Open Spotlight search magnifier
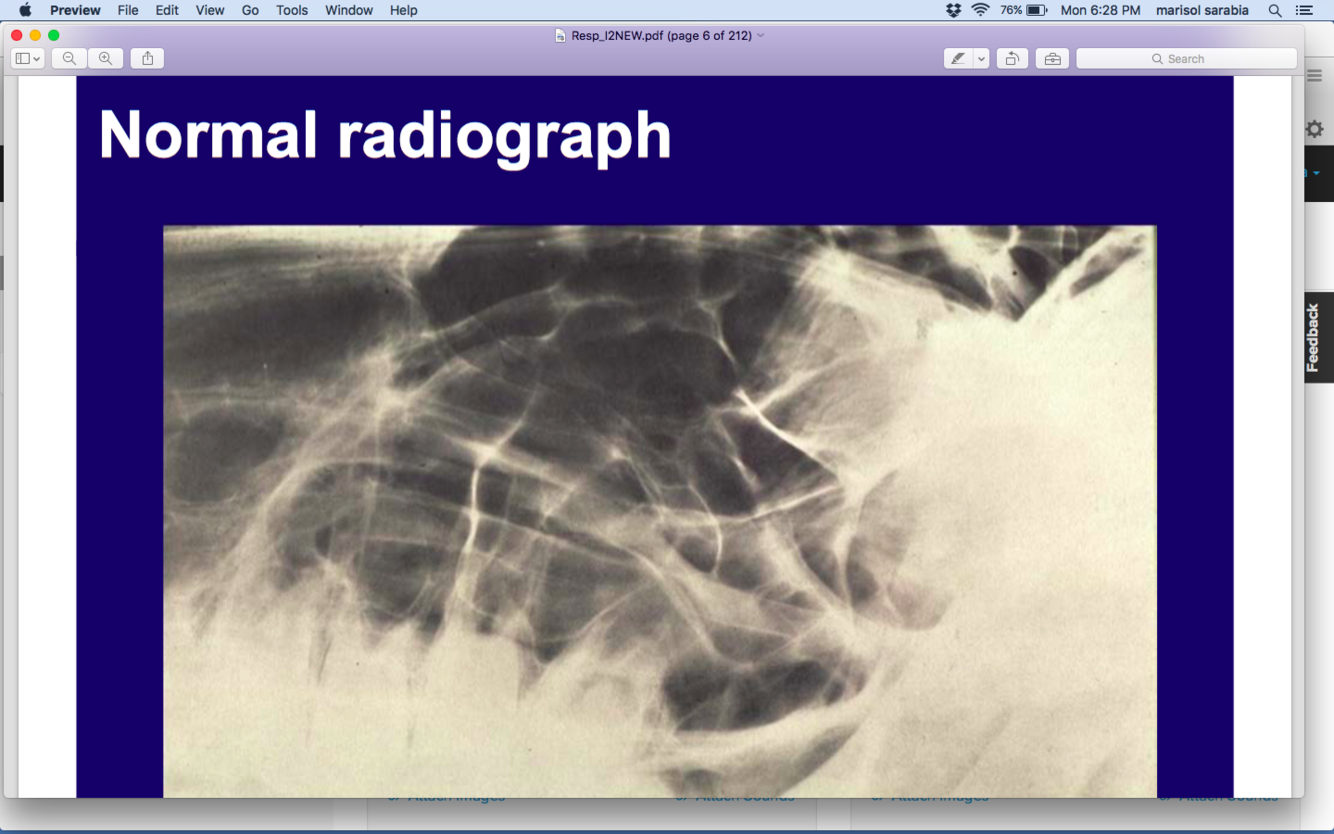Image resolution: width=1334 pixels, height=834 pixels. point(1275,10)
